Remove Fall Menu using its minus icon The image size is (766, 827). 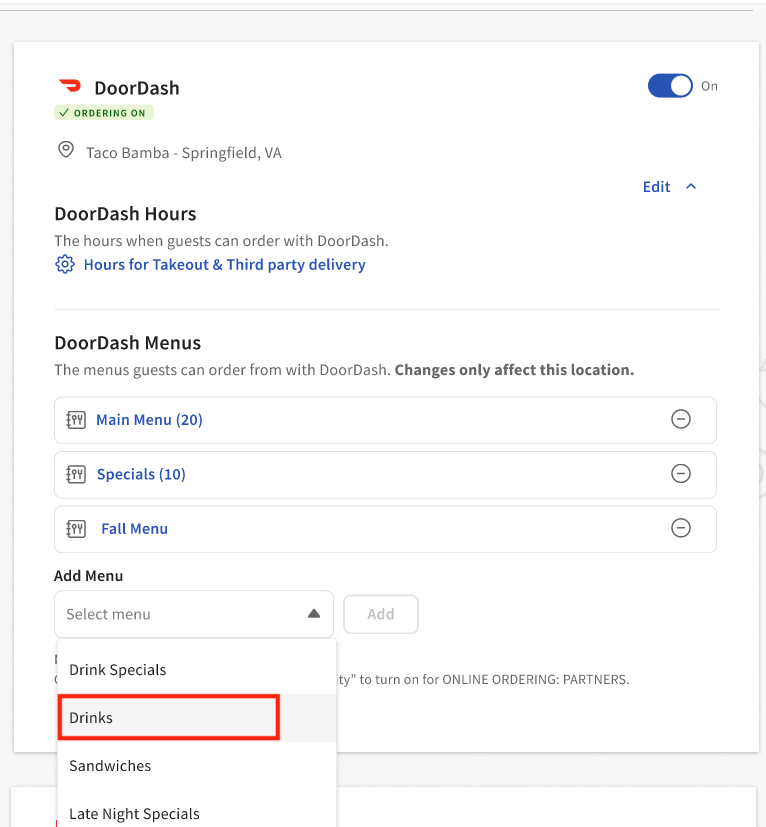[681, 528]
